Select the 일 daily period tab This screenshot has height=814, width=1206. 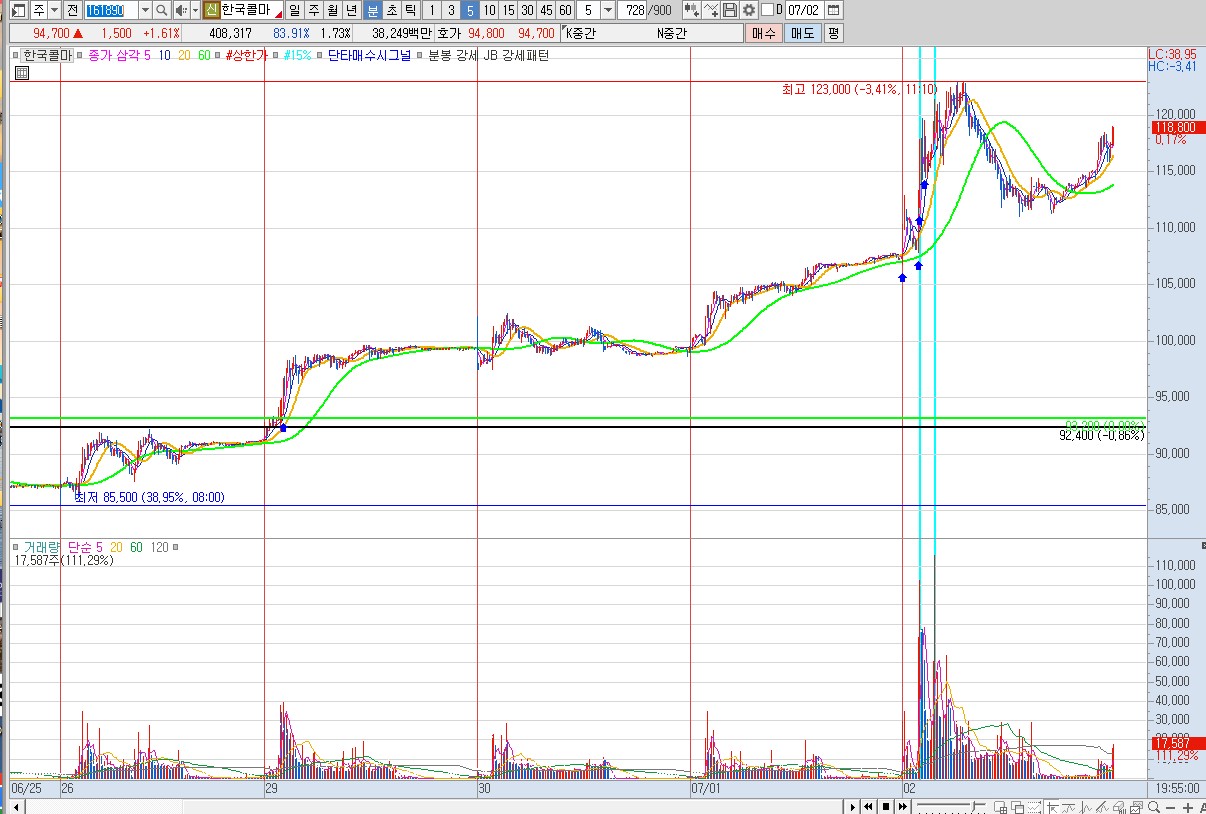[x=295, y=10]
